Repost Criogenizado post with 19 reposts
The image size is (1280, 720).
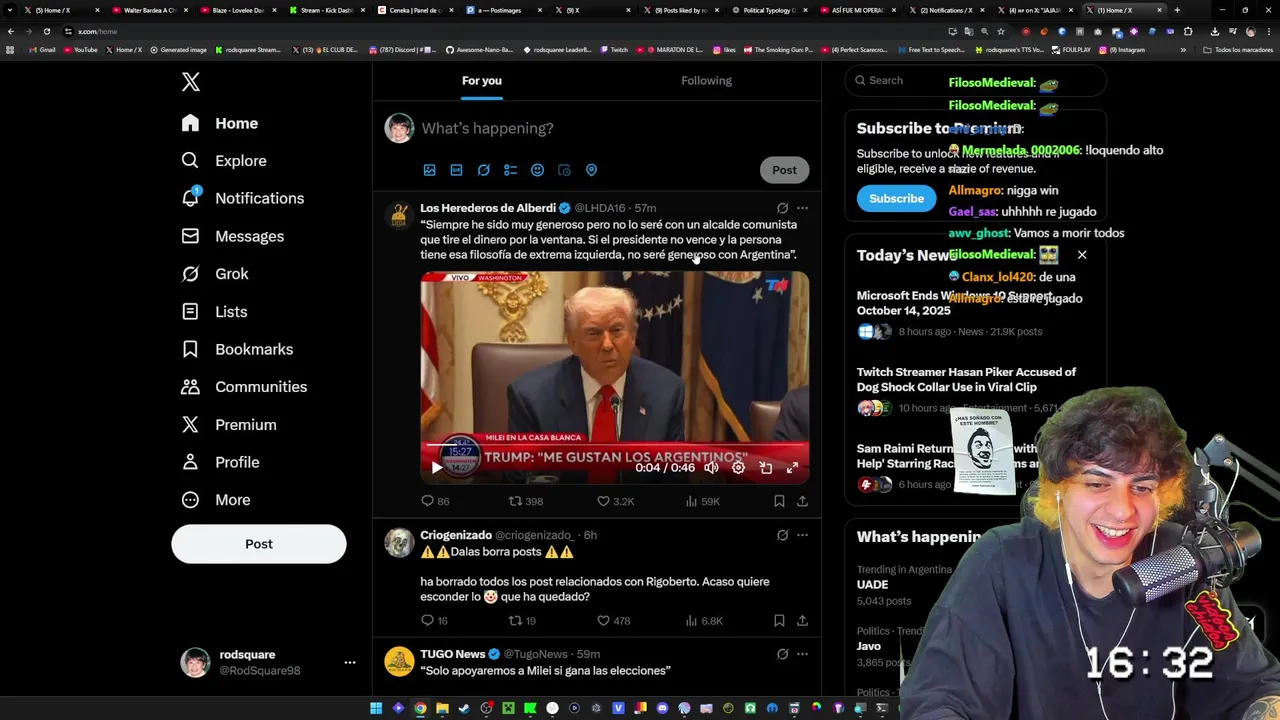(523, 621)
